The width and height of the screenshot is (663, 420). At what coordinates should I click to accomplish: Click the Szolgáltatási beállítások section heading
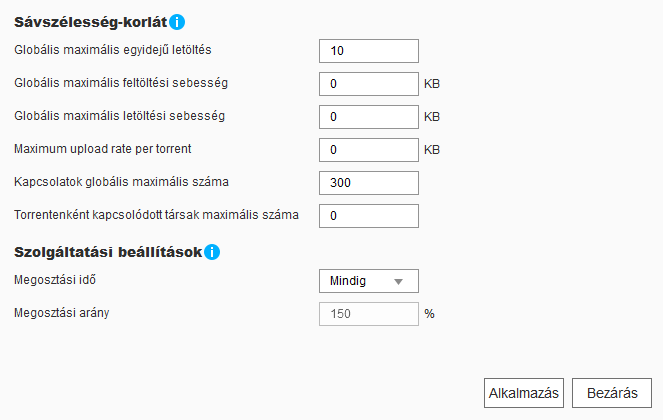[107, 252]
